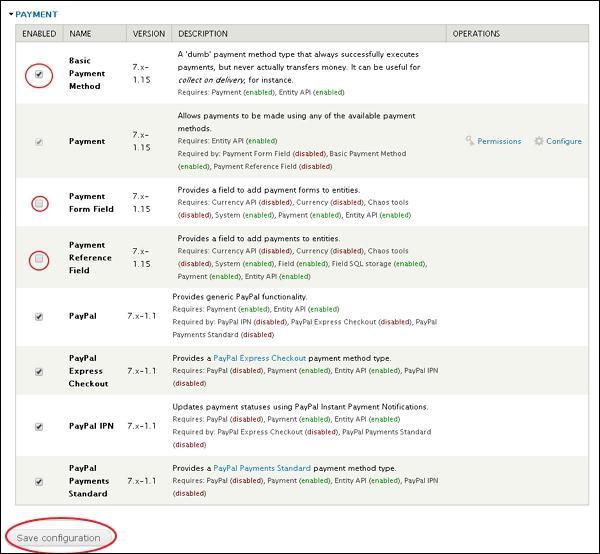Click the ENABLED column header
Screen dimensions: 600x554
39,34
